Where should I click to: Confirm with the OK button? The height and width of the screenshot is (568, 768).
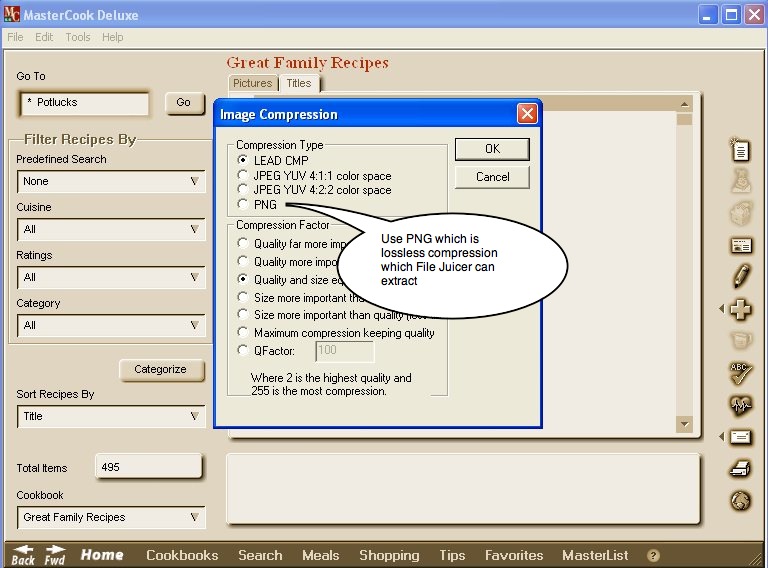[x=492, y=149]
